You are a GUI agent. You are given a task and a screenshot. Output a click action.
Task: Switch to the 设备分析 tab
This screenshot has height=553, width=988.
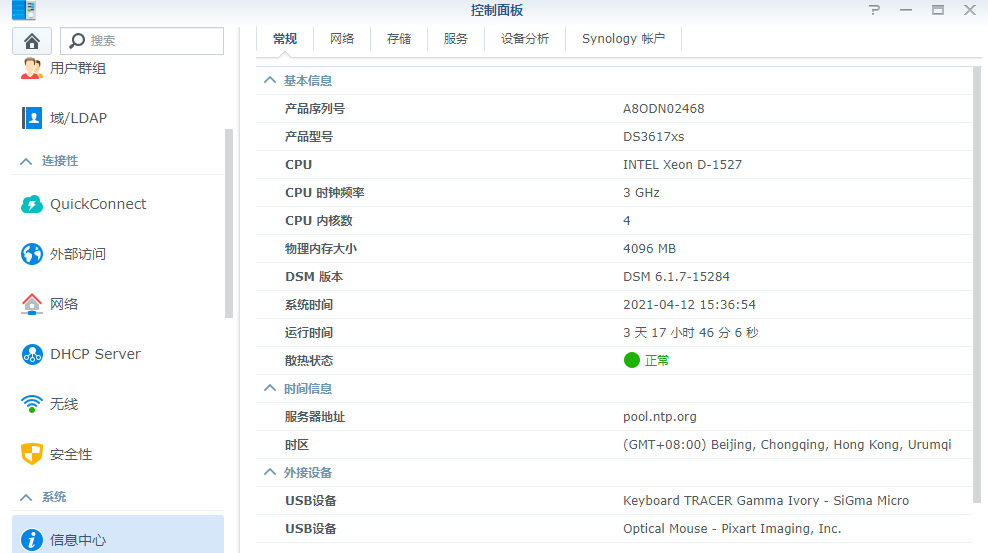(x=525, y=39)
